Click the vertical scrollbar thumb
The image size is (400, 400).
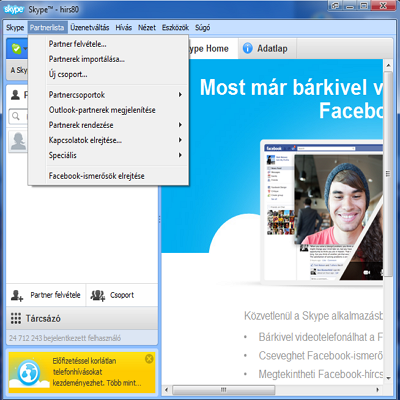click(388, 174)
